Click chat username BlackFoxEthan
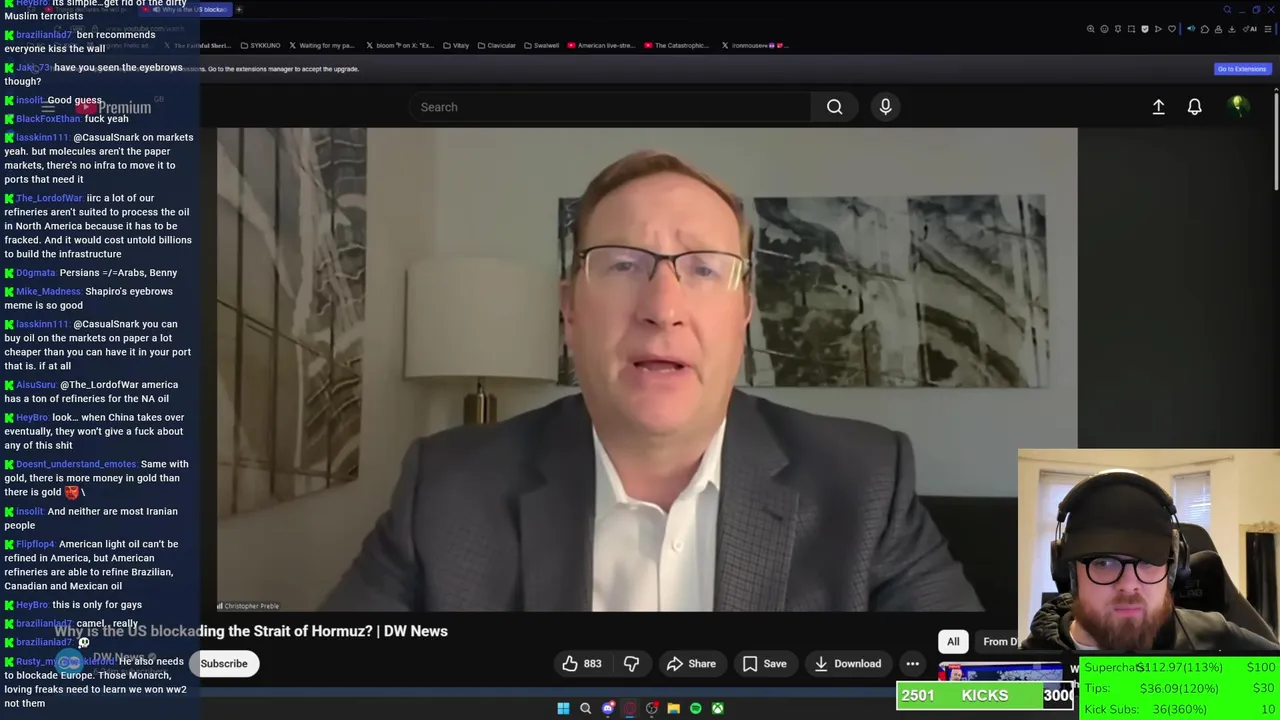The image size is (1280, 720). tap(48, 119)
